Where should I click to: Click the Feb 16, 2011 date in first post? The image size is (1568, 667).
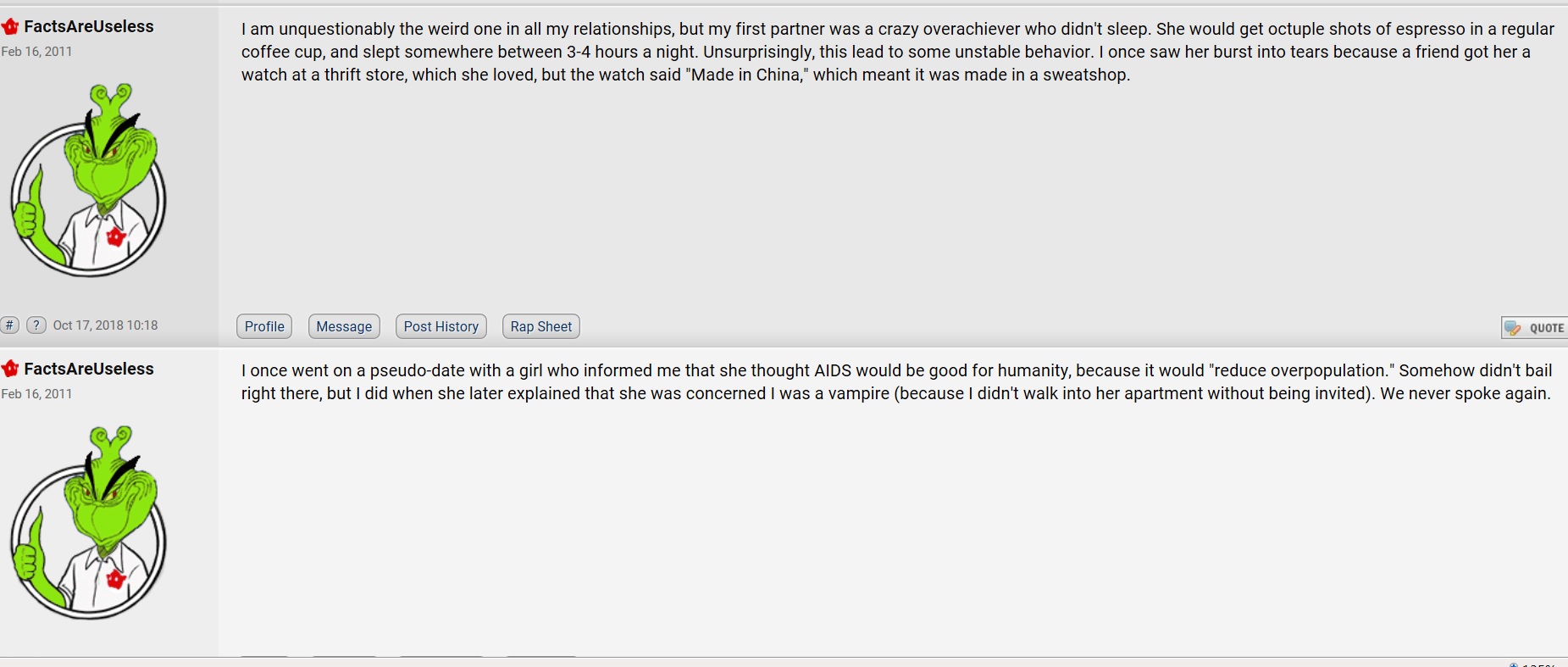[36, 52]
